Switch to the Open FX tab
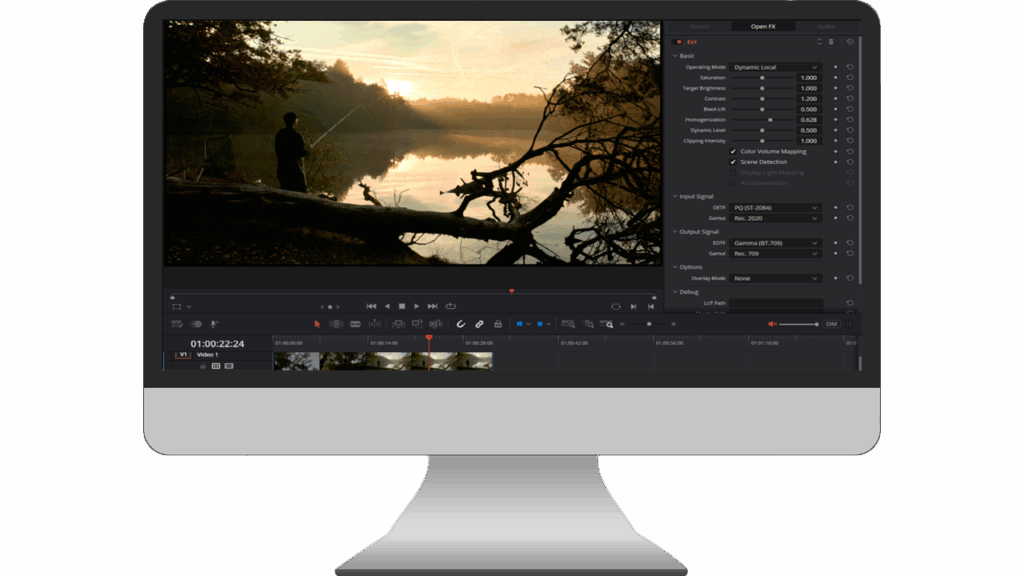Viewport: 1024px width, 576px height. [763, 26]
